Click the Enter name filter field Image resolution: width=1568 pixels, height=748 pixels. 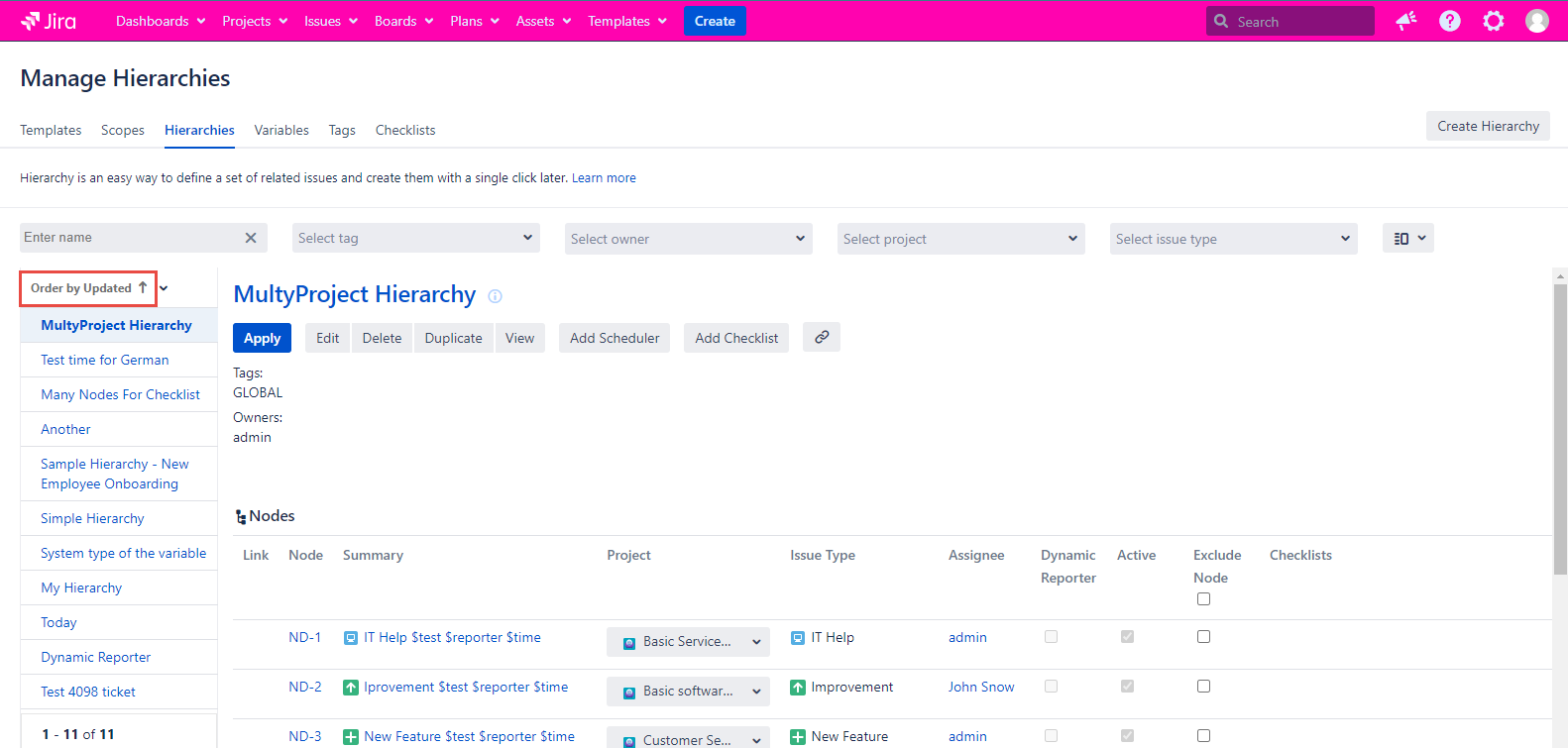tap(129, 238)
